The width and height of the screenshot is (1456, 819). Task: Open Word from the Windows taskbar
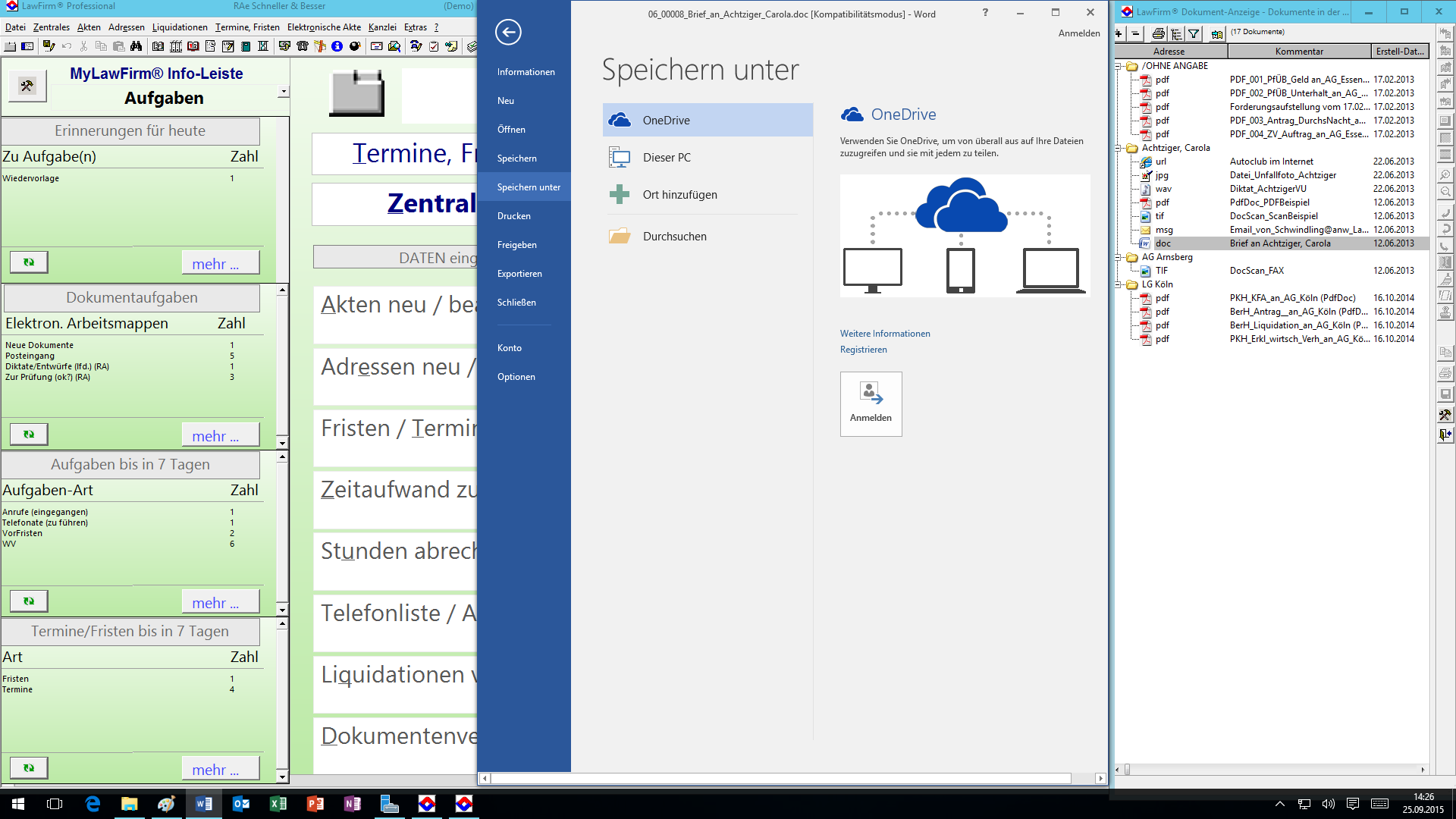pos(204,804)
